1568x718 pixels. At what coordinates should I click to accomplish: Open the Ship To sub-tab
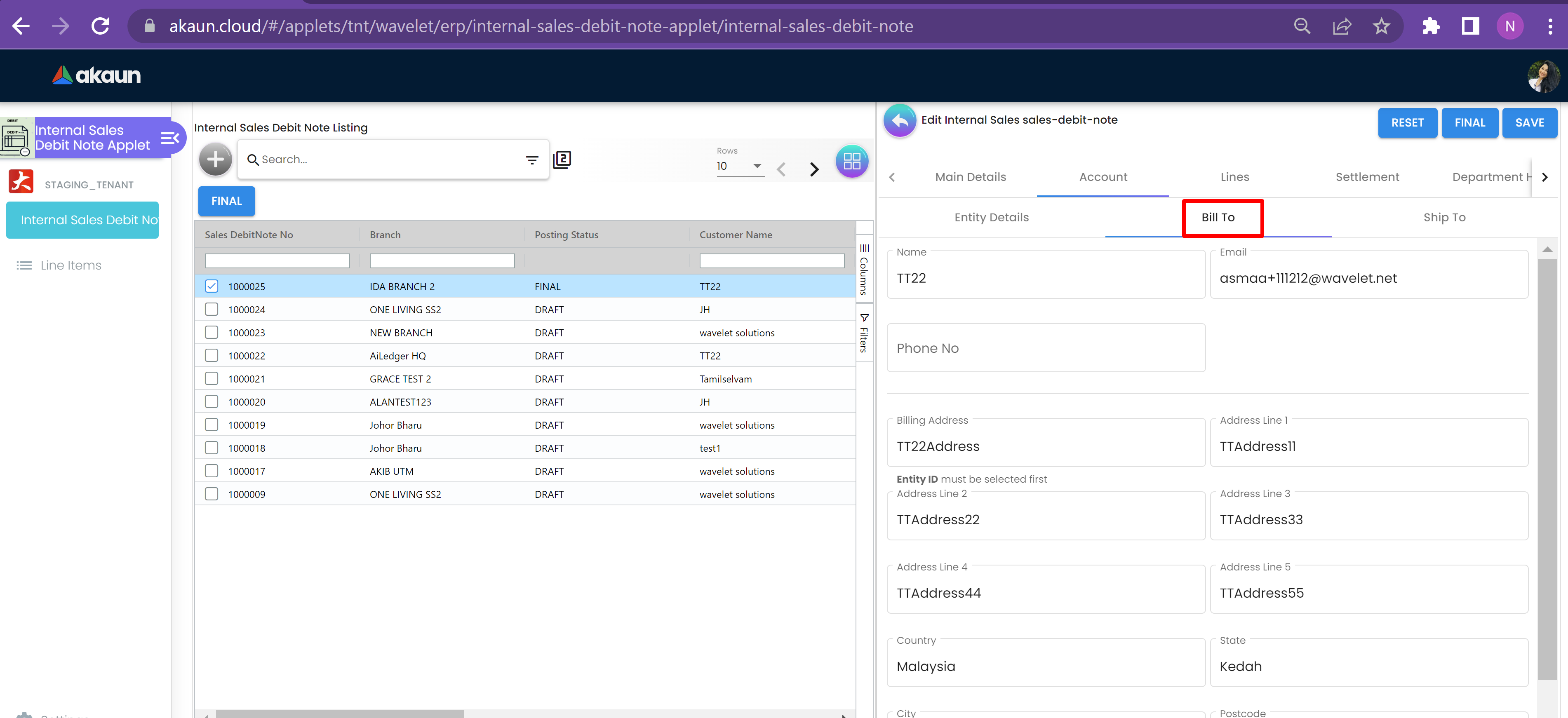(1444, 217)
